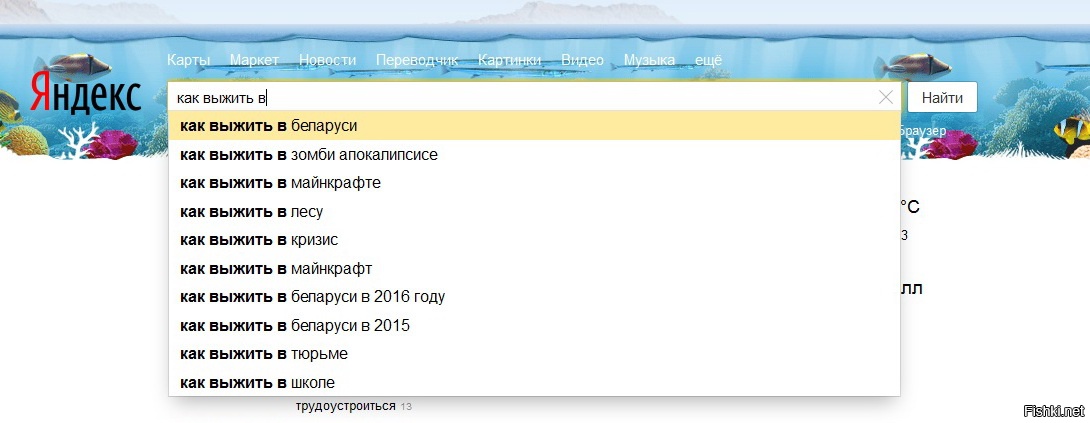
Task: Choose suggestion "как выжить в зомби апокалипсисе"
Action: pyautogui.click(x=310, y=155)
